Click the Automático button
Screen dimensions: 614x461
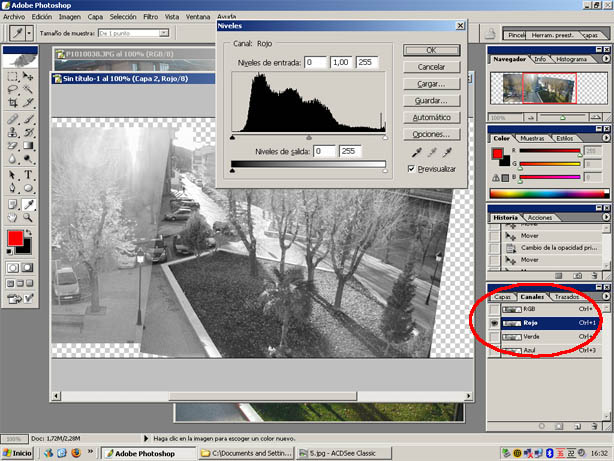430,117
